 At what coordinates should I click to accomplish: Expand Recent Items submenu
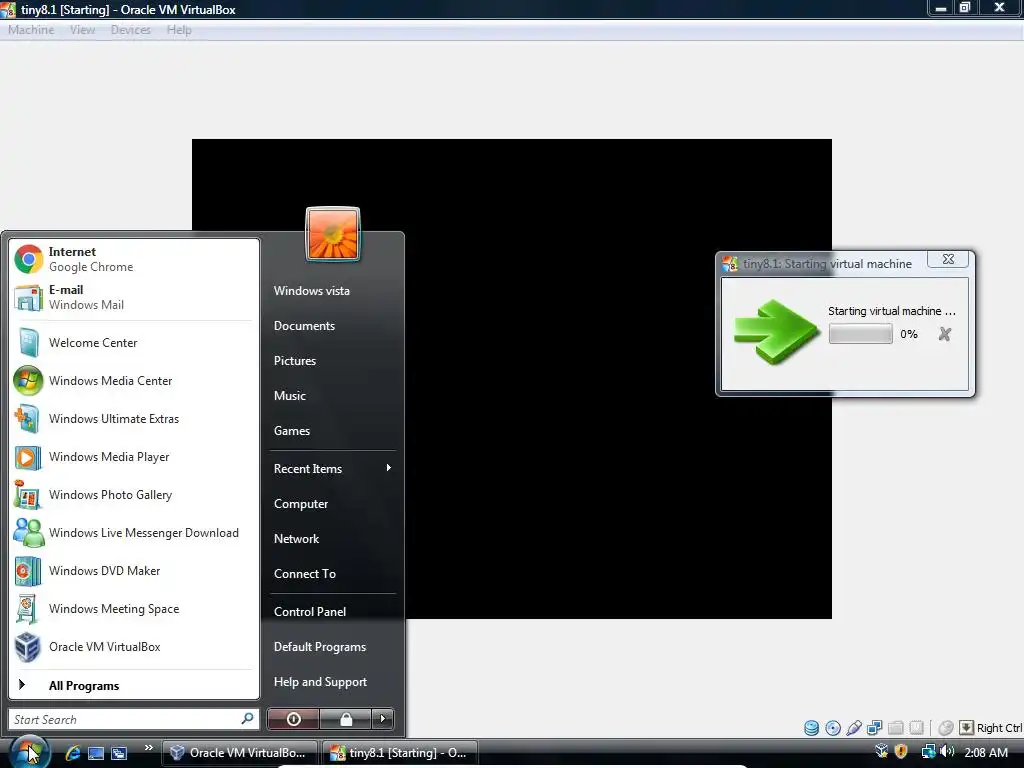(x=333, y=469)
